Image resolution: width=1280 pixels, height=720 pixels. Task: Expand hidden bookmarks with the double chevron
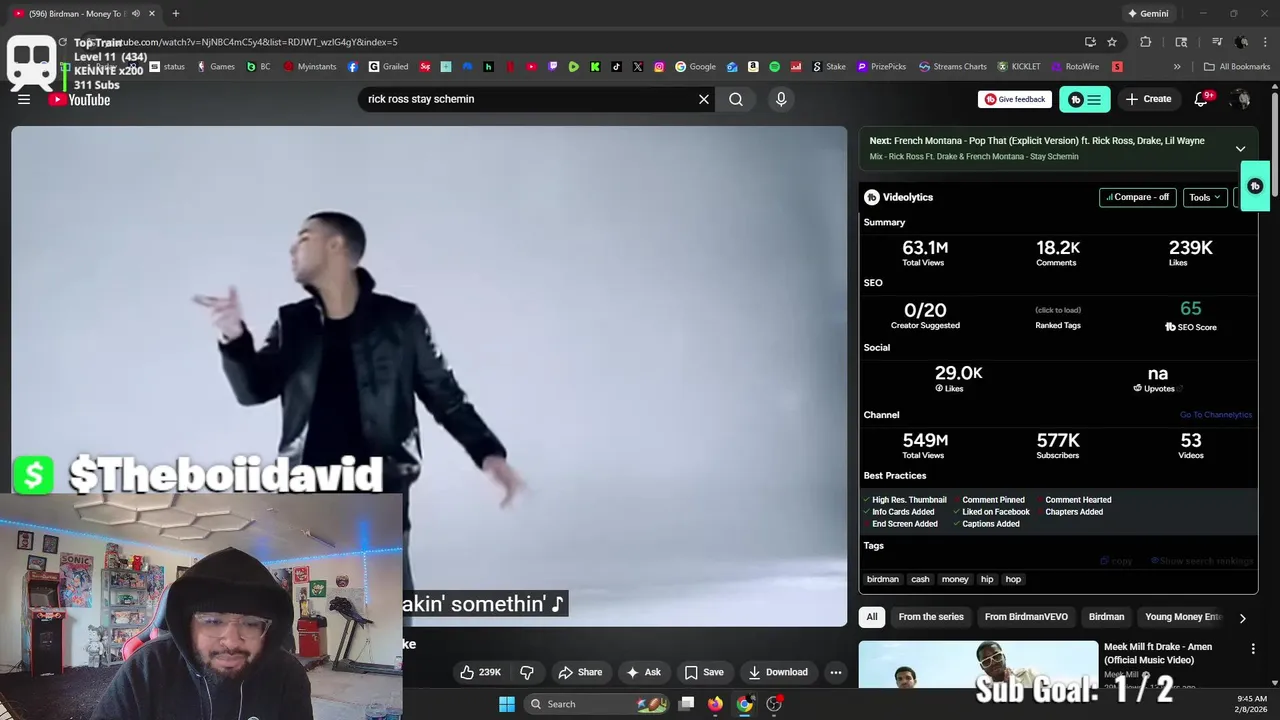[1177, 67]
